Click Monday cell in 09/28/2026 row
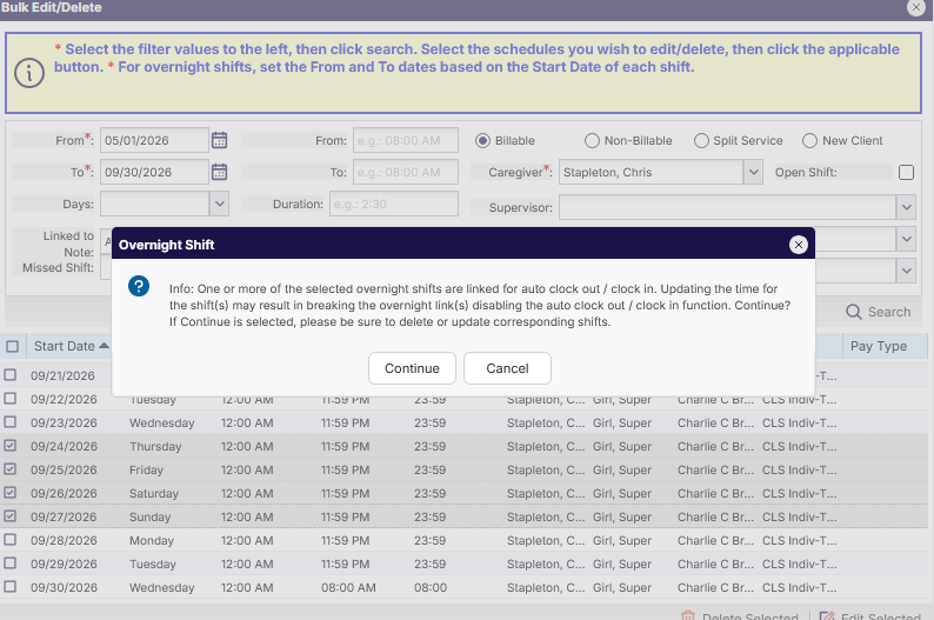Screen dimensions: 934x620 tap(151, 540)
